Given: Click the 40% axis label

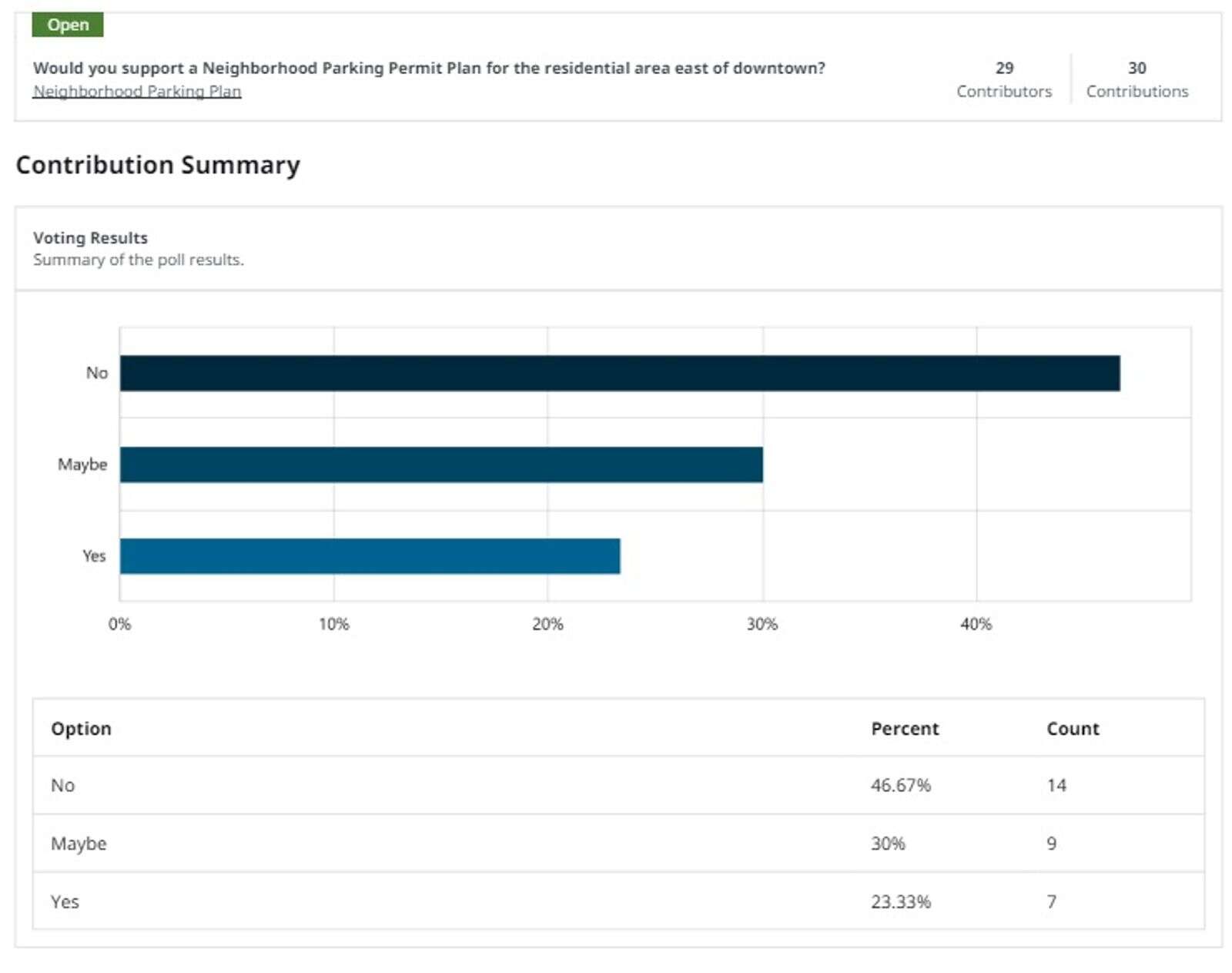Looking at the screenshot, I should [x=976, y=624].
